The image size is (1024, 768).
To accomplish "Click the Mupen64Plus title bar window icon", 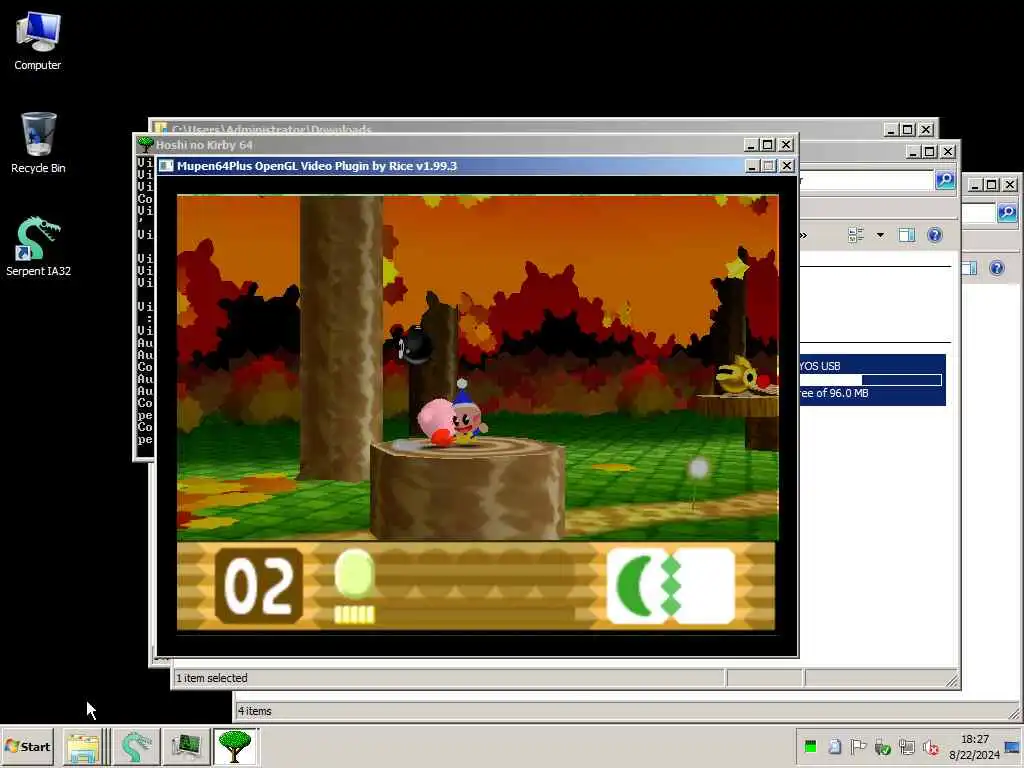I will 167,166.
